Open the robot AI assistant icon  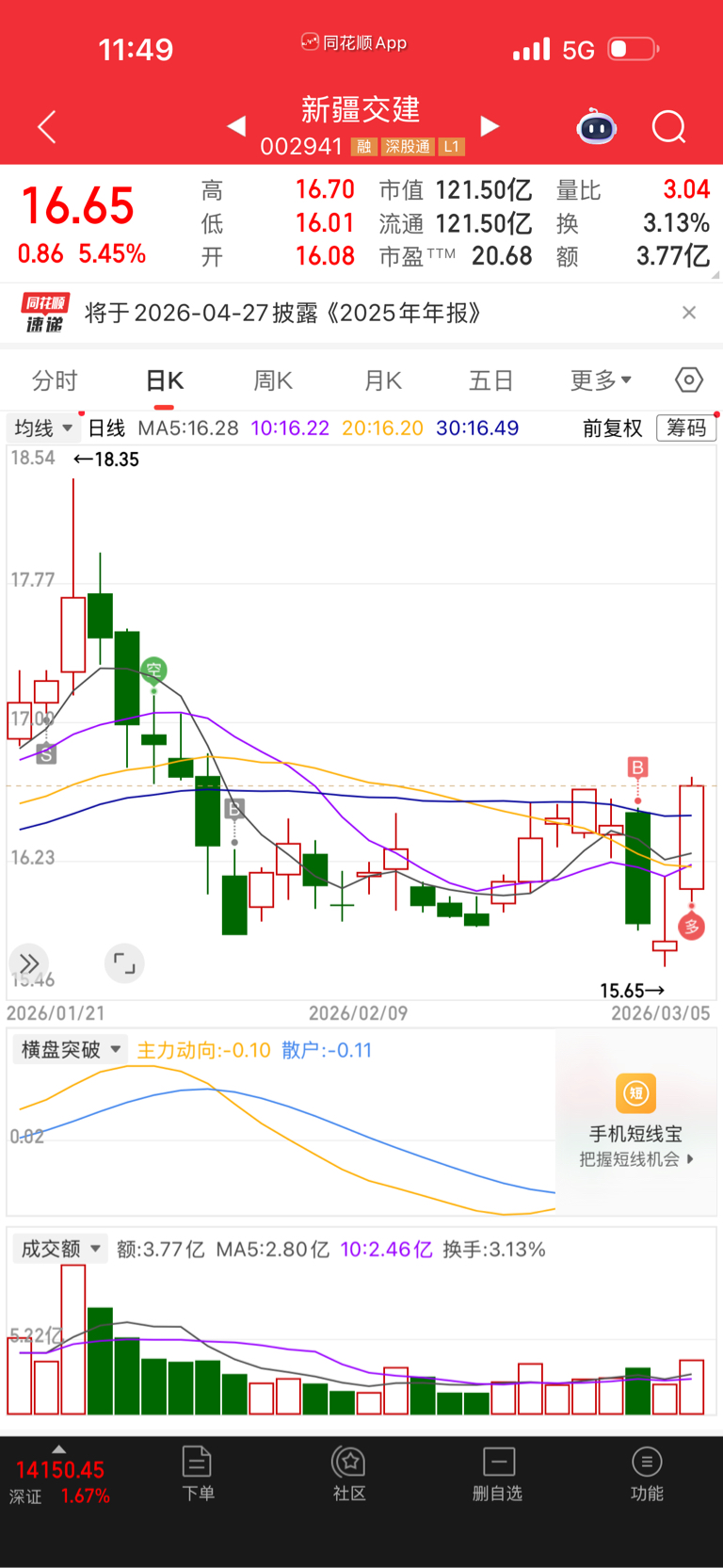pos(596,127)
